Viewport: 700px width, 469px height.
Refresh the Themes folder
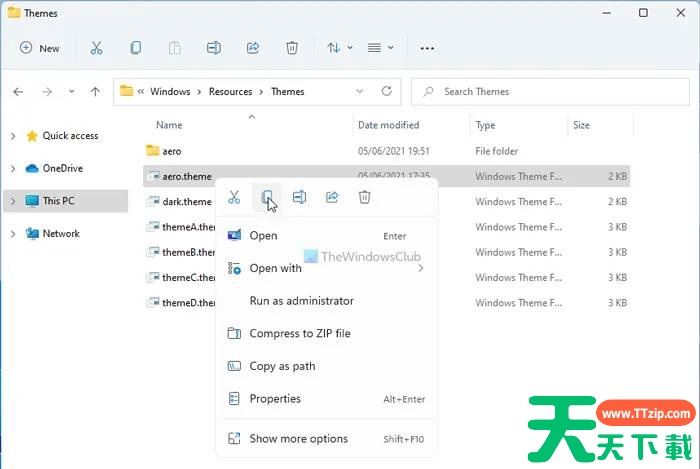[387, 91]
